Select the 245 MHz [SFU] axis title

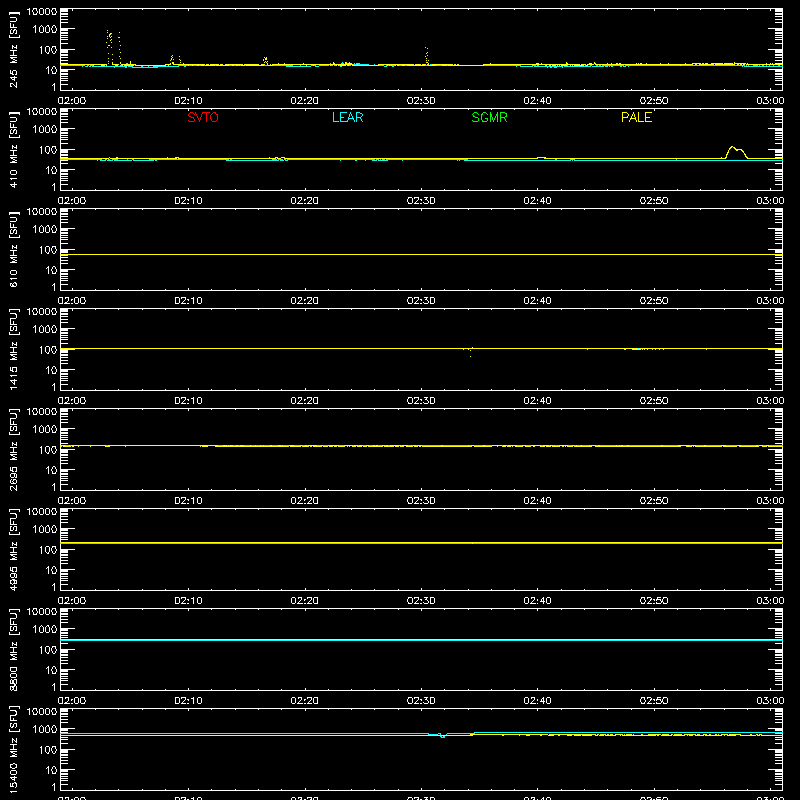pyautogui.click(x=14, y=49)
